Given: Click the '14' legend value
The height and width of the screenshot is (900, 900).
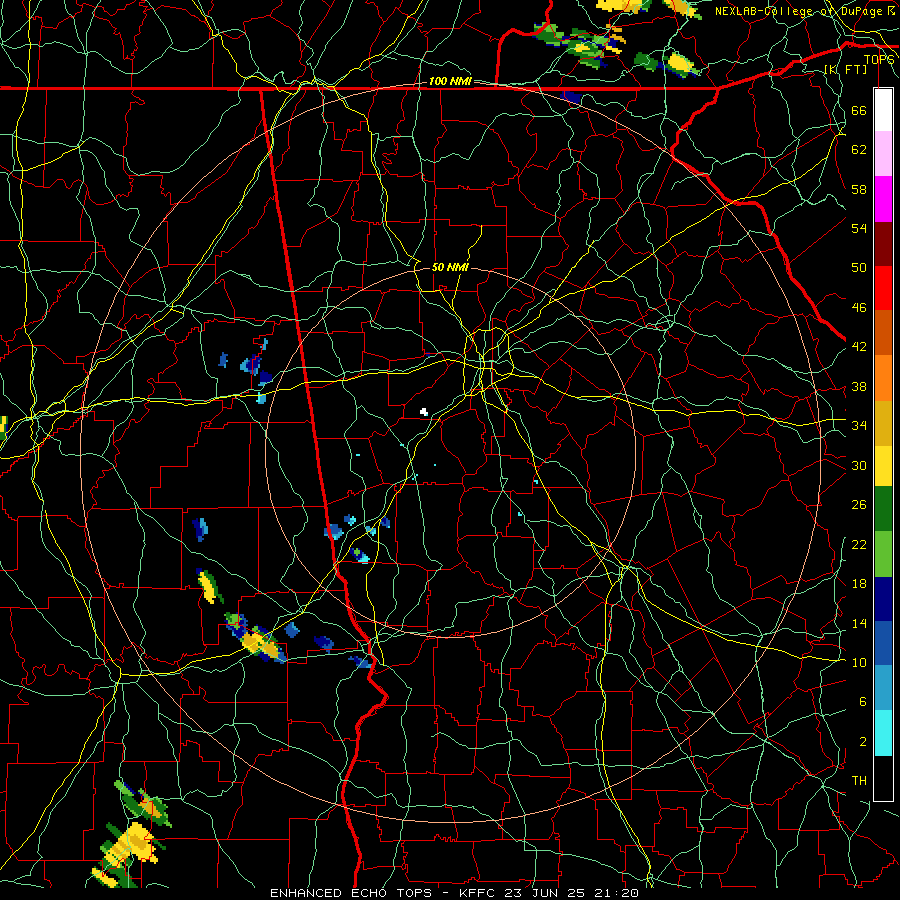Looking at the screenshot, I should (x=859, y=623).
